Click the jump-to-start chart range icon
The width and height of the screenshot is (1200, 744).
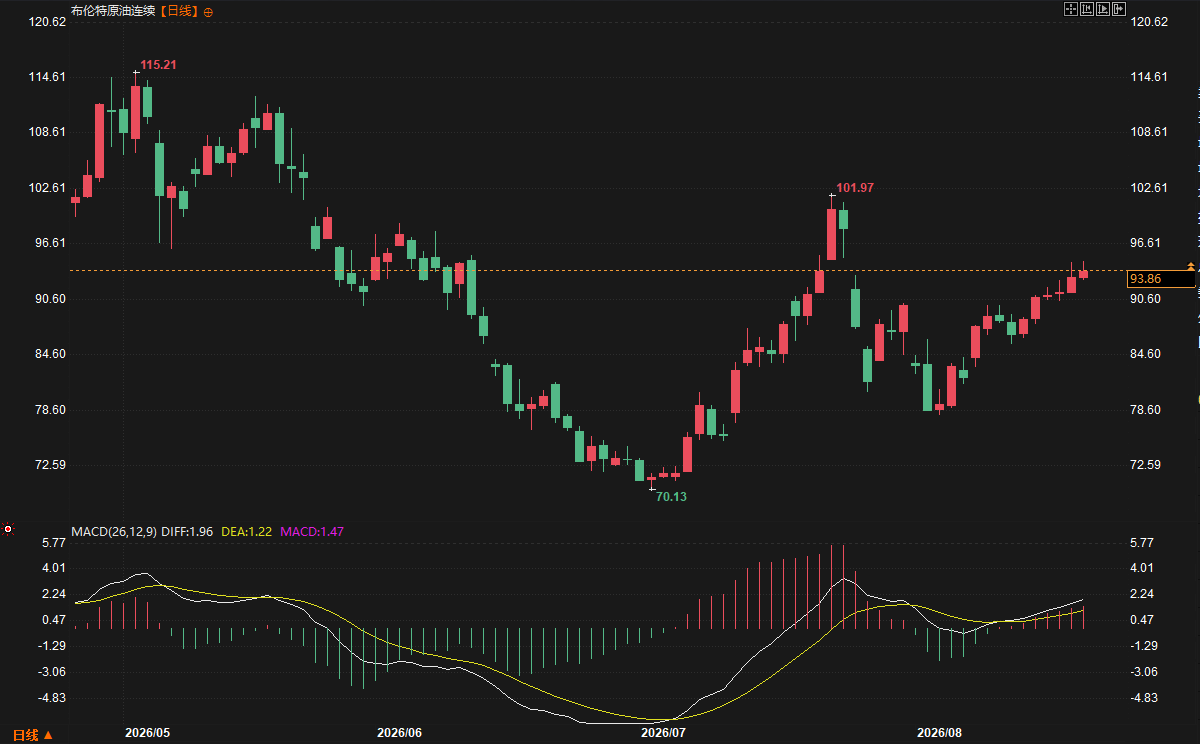pos(1087,9)
